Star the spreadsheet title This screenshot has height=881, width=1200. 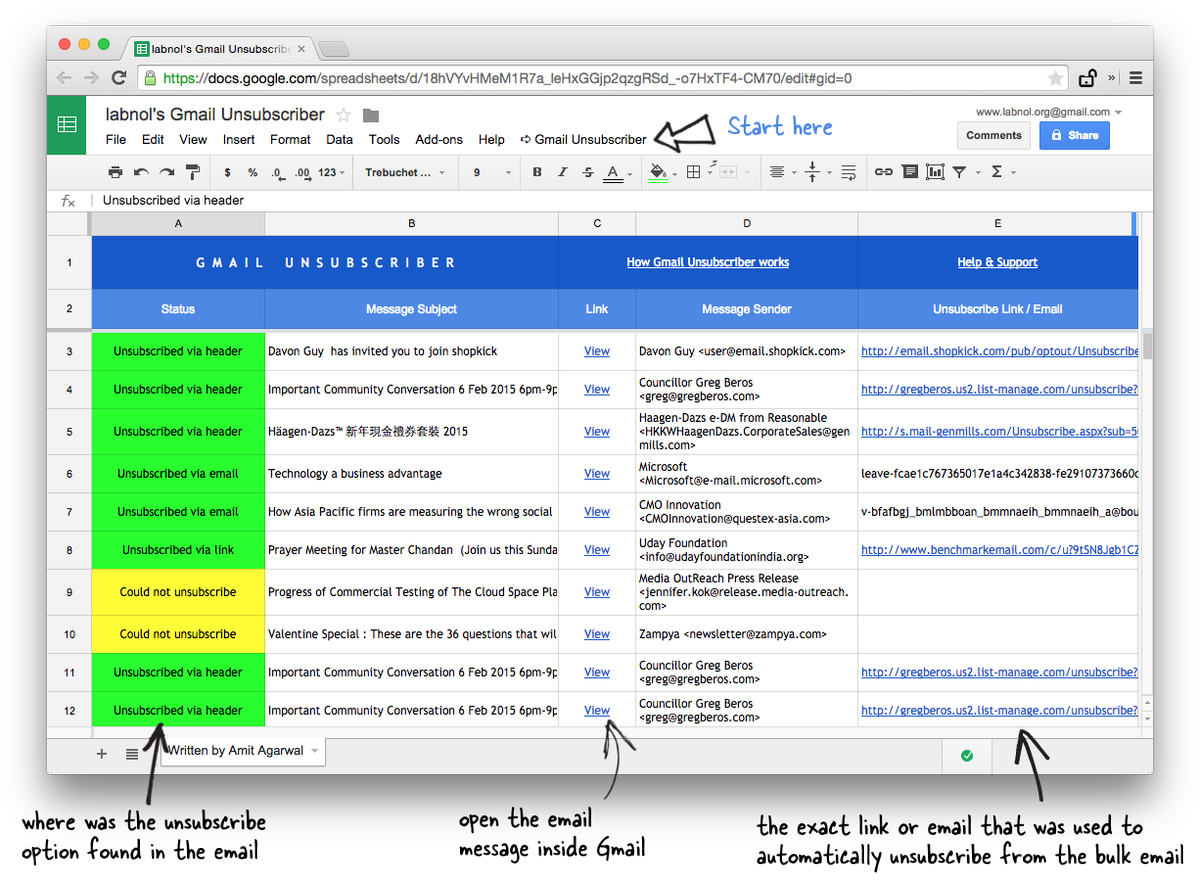pyautogui.click(x=344, y=115)
